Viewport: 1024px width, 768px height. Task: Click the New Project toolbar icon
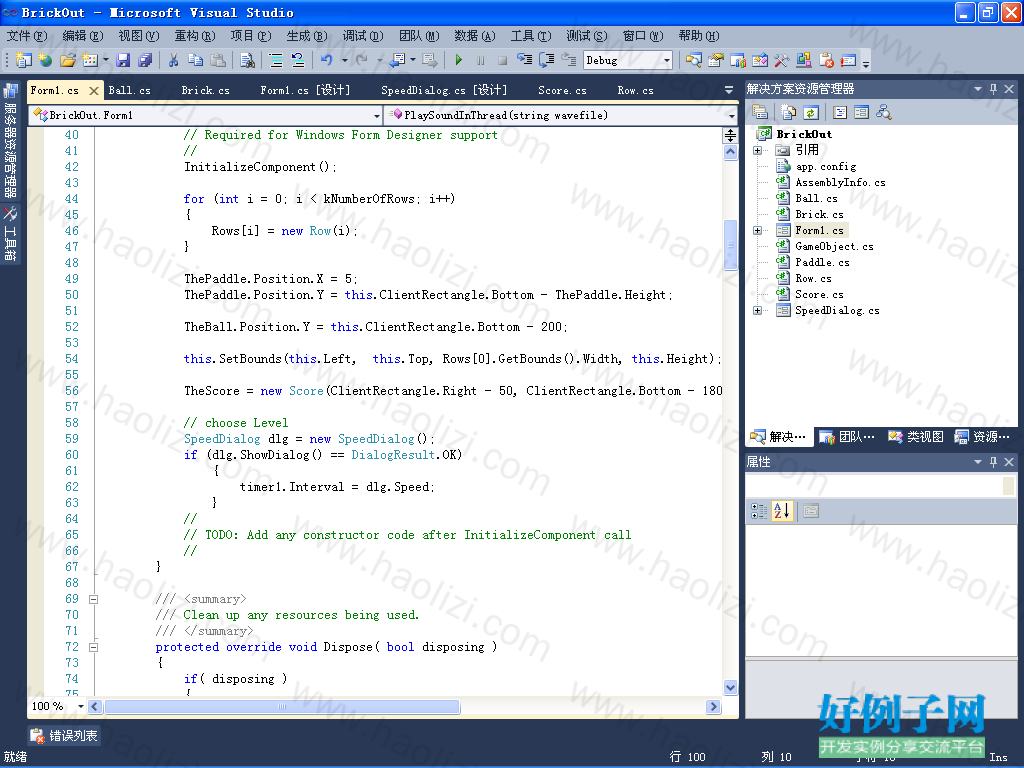[x=24, y=60]
